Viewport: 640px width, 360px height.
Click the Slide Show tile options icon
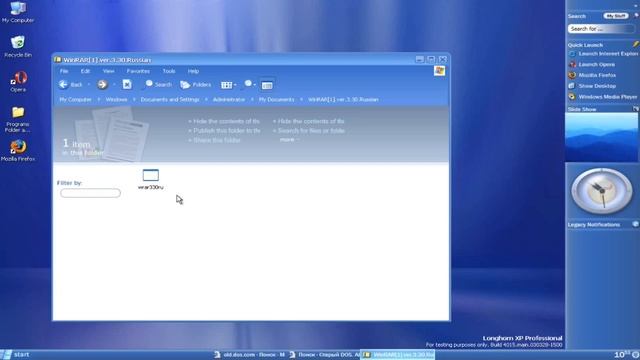(x=636, y=109)
